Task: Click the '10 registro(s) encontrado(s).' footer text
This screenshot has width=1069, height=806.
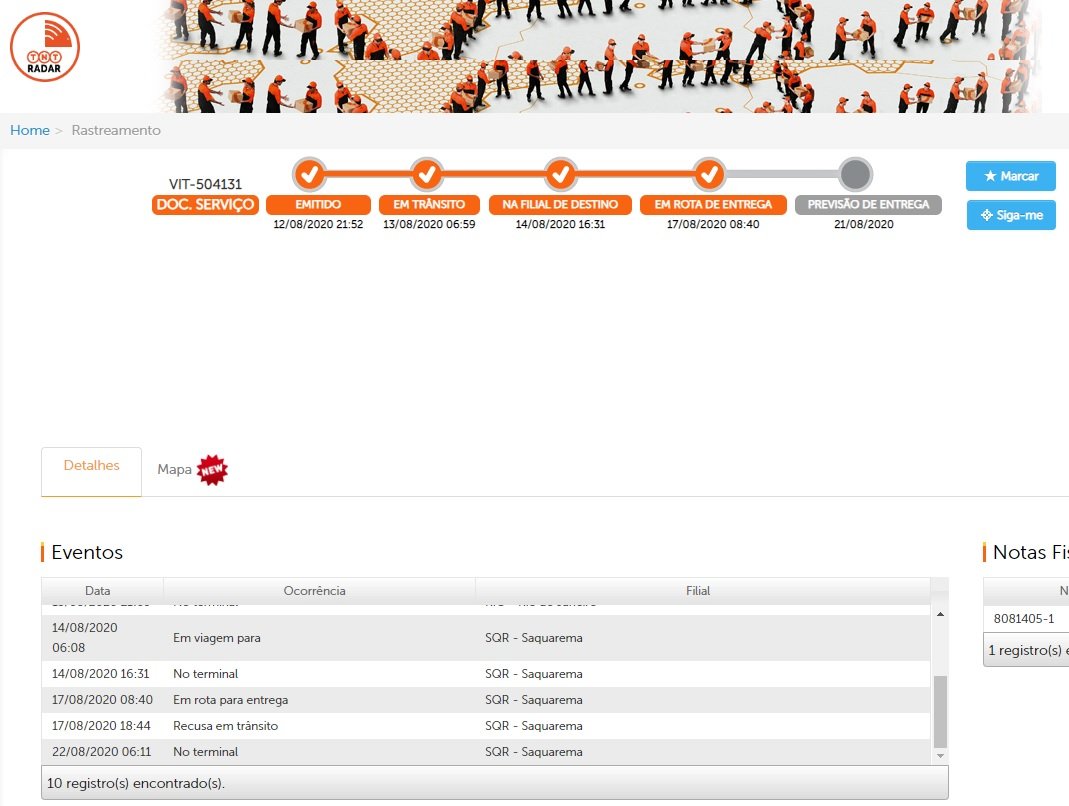Action: coord(136,783)
